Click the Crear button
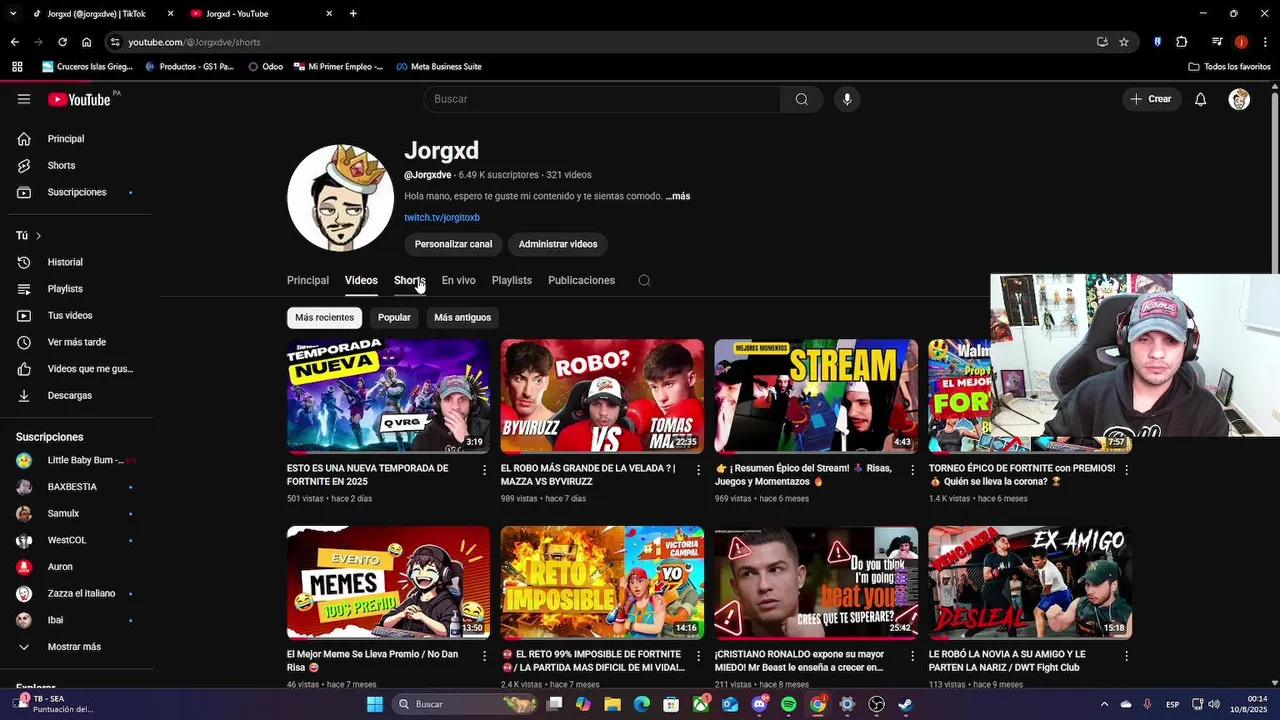Image resolution: width=1280 pixels, height=720 pixels. [1151, 99]
